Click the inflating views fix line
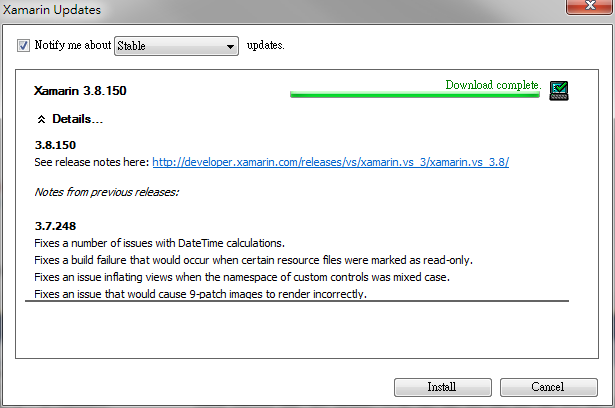This screenshot has height=408, width=615. pyautogui.click(x=242, y=277)
